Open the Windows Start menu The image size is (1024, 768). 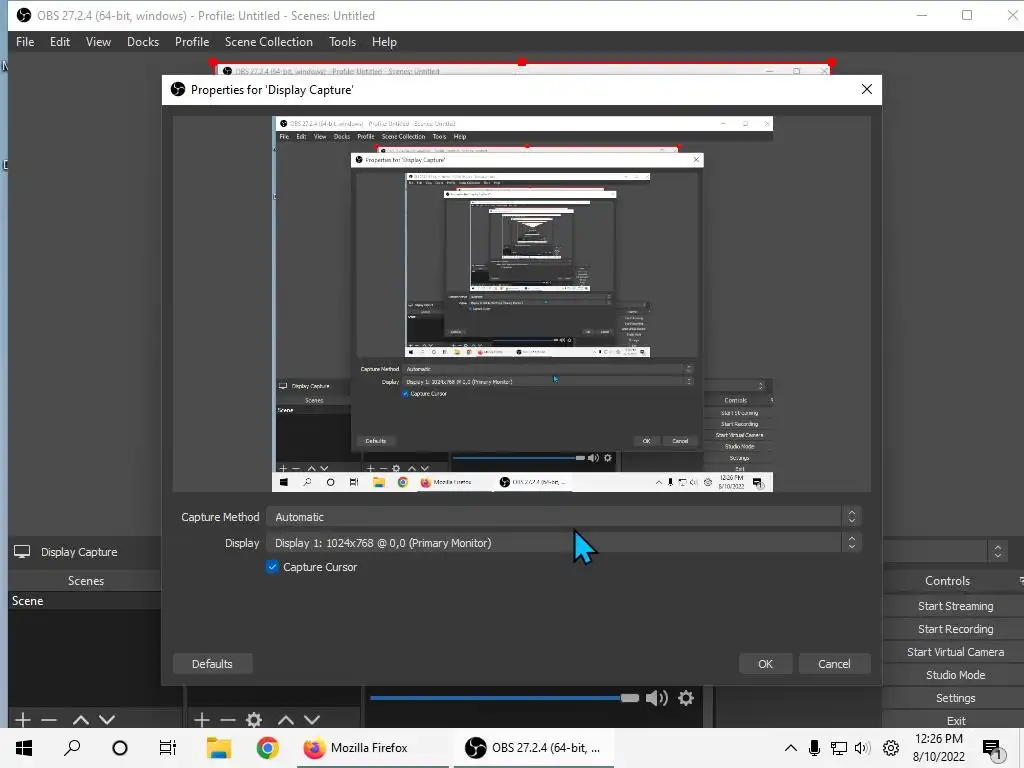coord(24,748)
